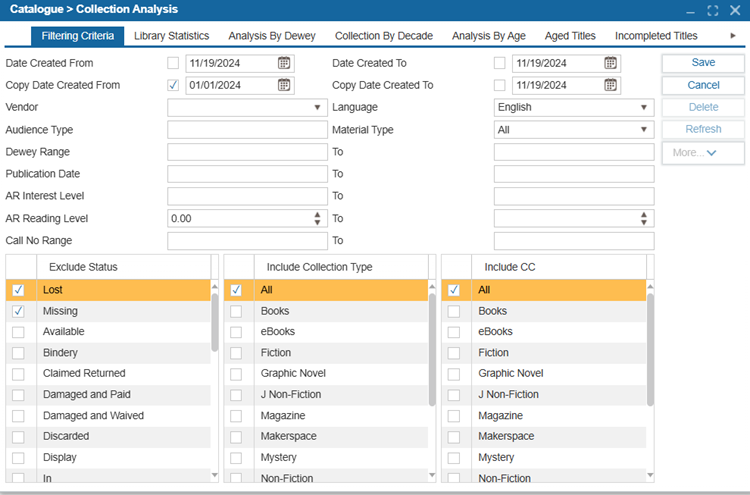Click Include CC list scrollbar thumb
The image size is (750, 495).
[x=650, y=350]
